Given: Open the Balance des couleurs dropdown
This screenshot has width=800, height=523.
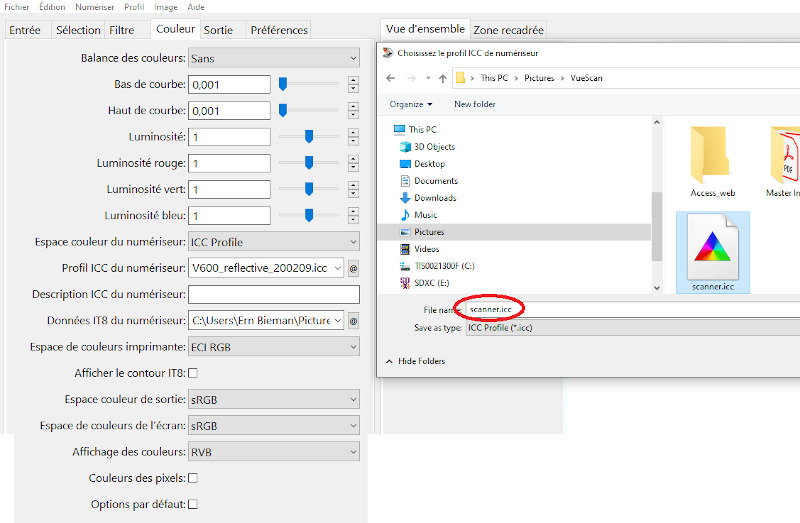Looking at the screenshot, I should point(273,59).
